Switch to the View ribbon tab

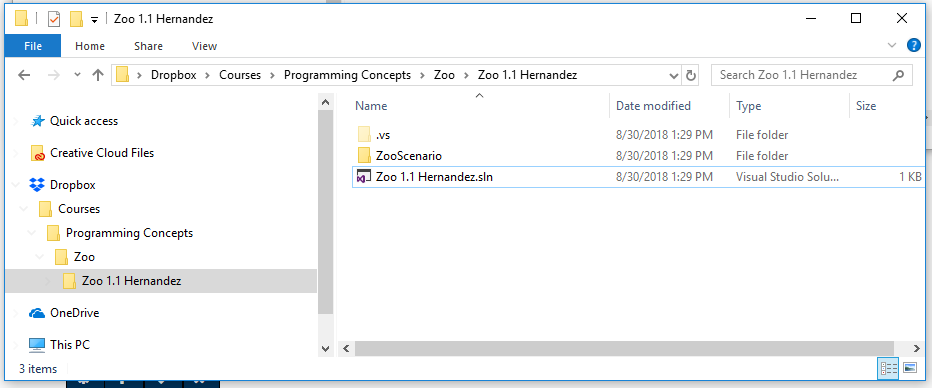(x=204, y=46)
